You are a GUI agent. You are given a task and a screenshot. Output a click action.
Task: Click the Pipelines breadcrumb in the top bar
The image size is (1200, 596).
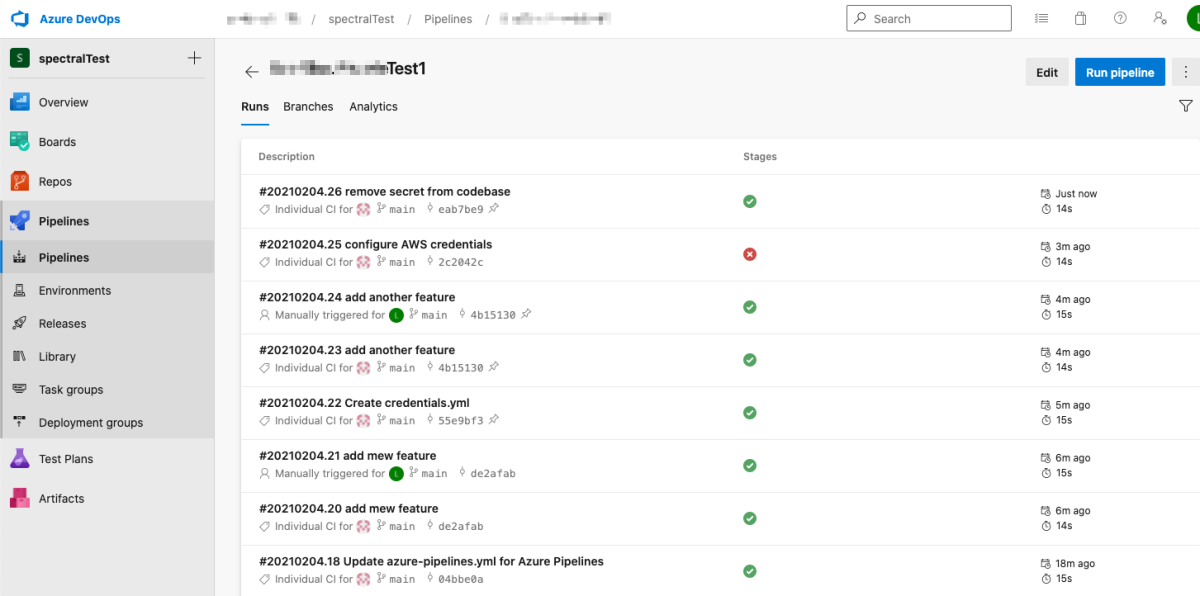(x=448, y=19)
